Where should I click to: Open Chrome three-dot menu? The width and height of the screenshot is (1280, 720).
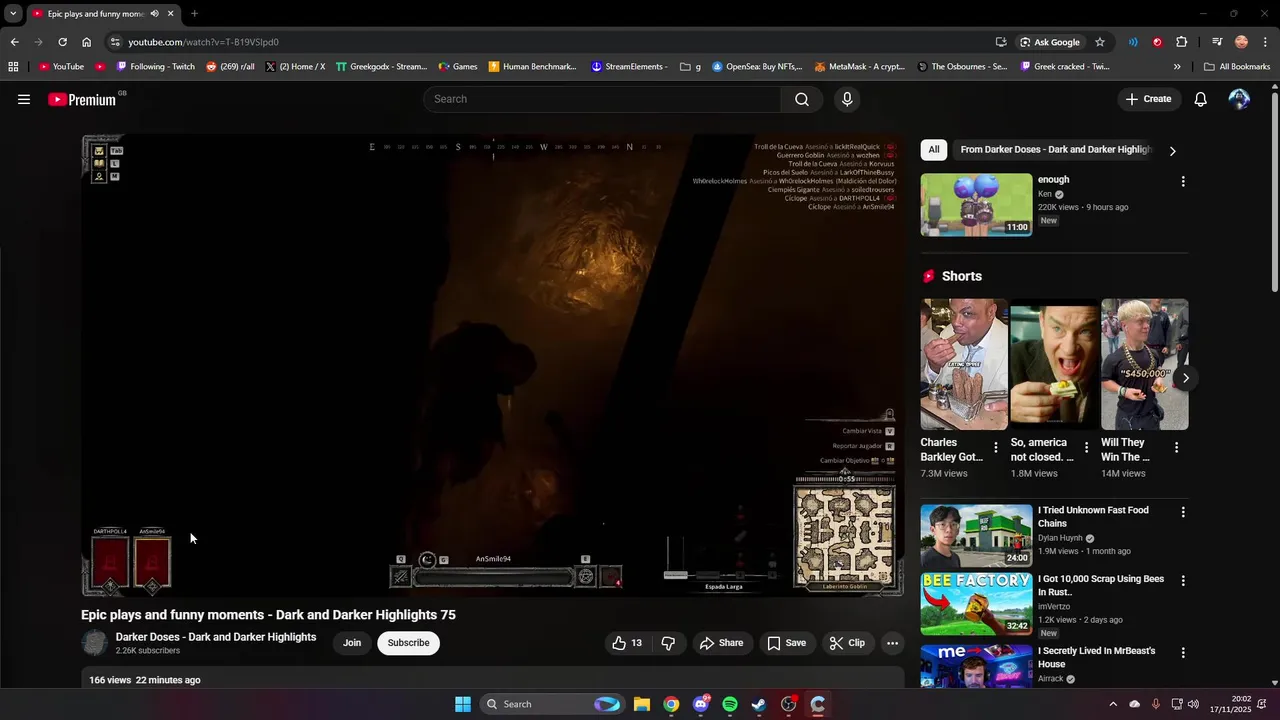click(1265, 42)
